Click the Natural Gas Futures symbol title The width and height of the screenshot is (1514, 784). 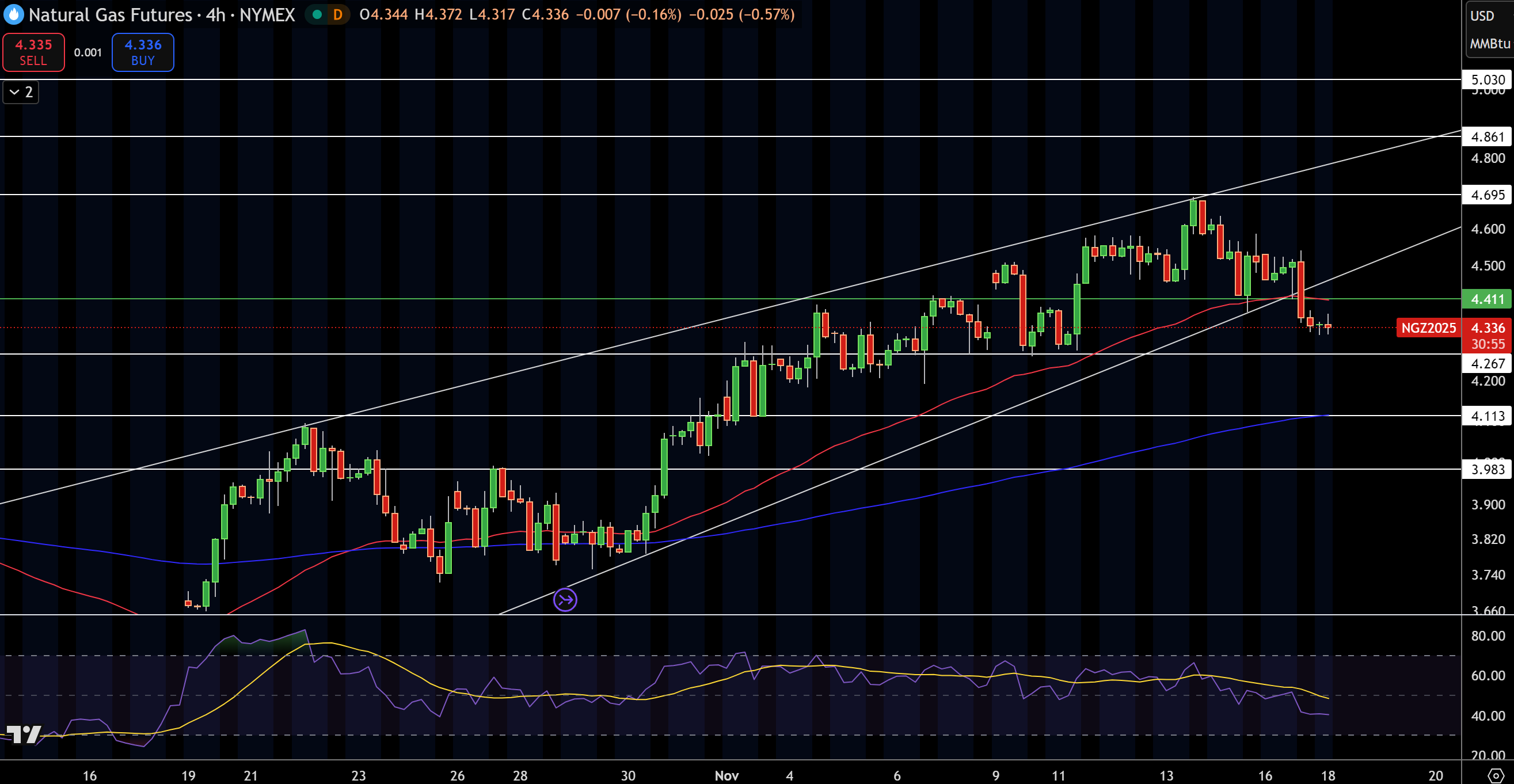pyautogui.click(x=110, y=15)
